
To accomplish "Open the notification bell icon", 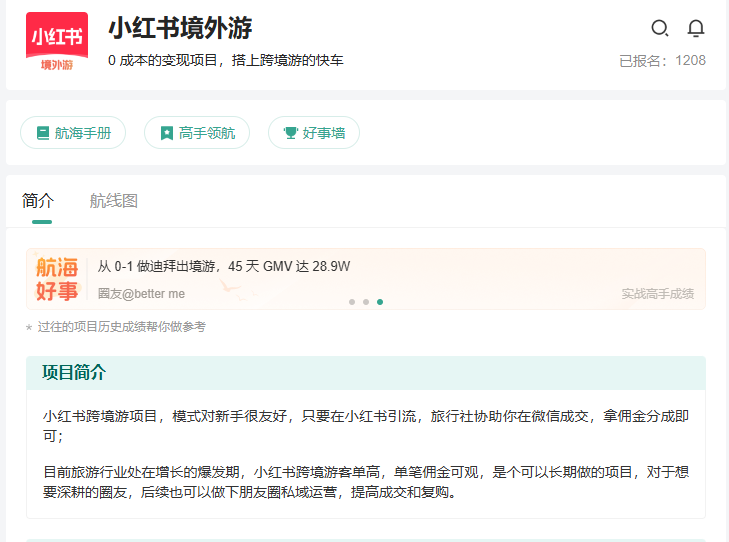I will click(696, 28).
